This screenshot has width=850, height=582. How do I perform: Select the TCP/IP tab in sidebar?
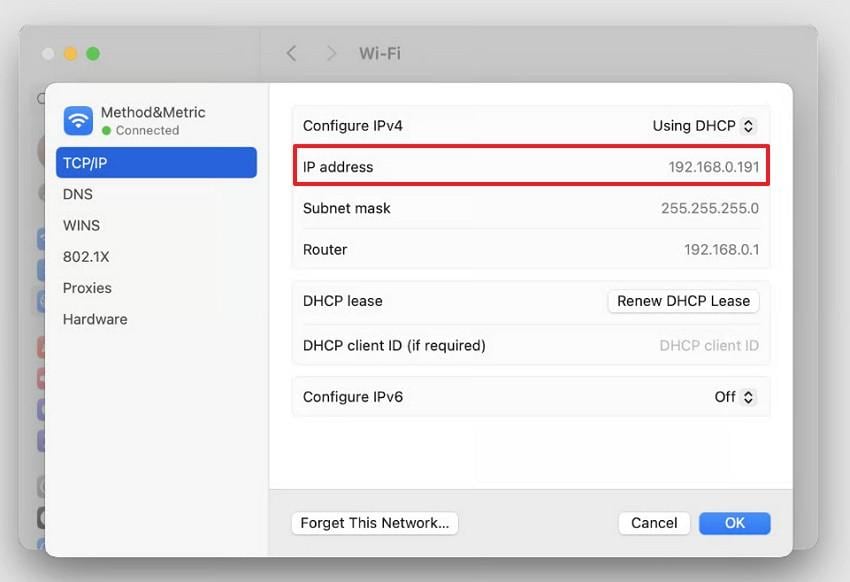tap(156, 163)
